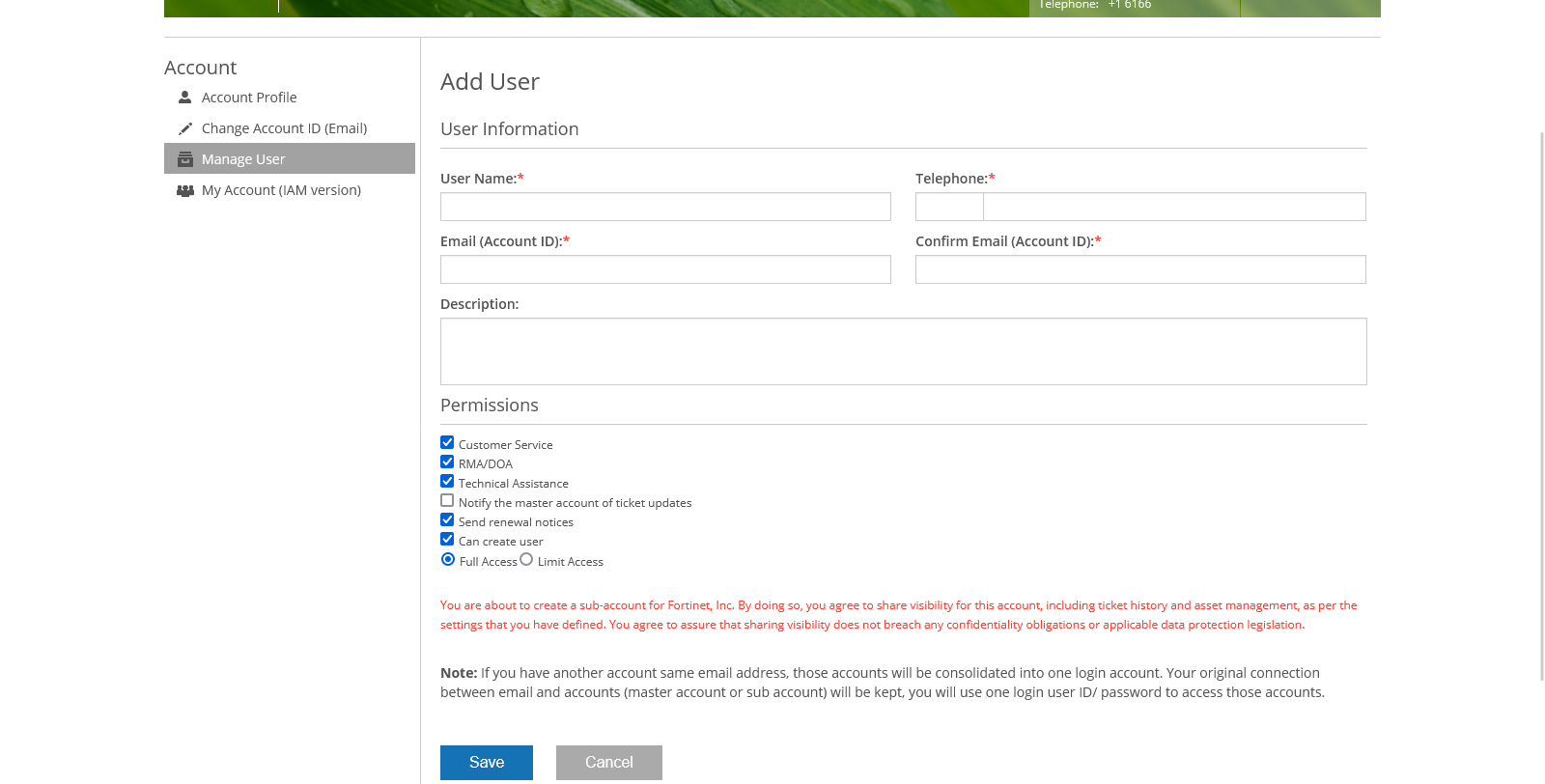
Task: Click the Change Account ID pencil icon
Action: tap(185, 128)
